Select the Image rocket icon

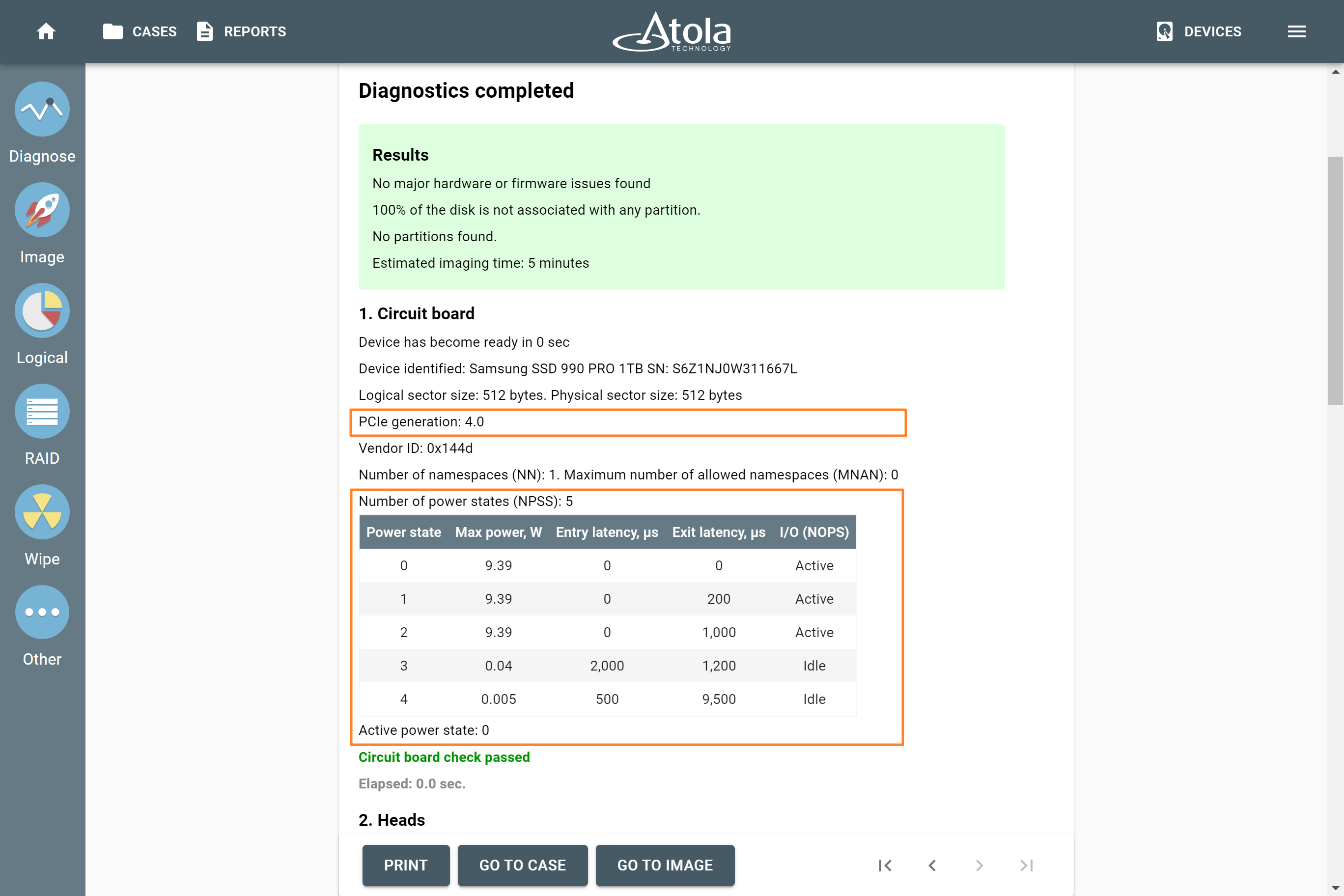tap(42, 210)
